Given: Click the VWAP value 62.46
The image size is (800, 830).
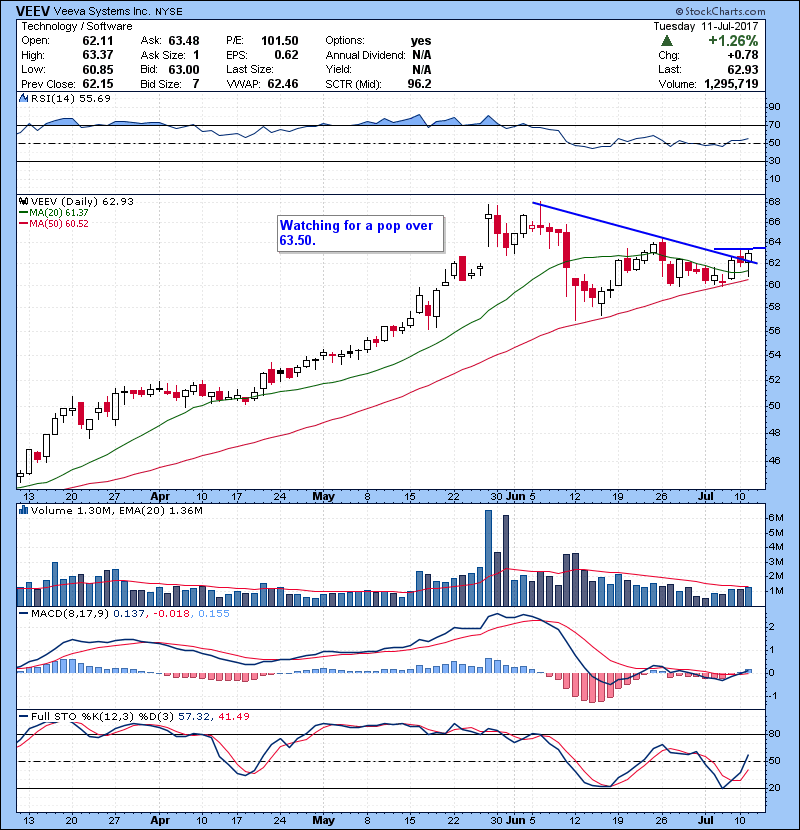Looking at the screenshot, I should [283, 84].
